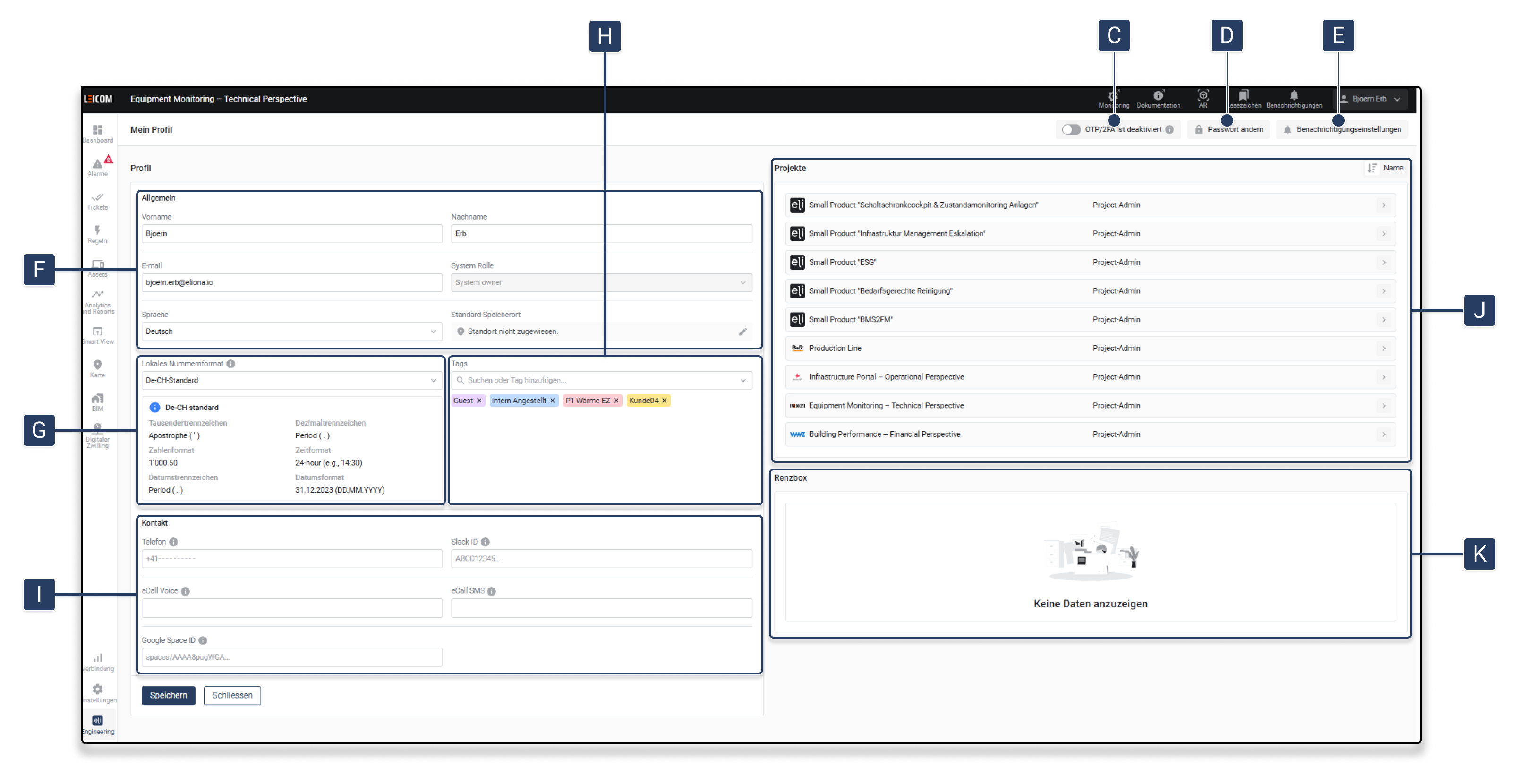Open the Sprache Deutsch dropdown
The image size is (1519, 784).
(291, 332)
